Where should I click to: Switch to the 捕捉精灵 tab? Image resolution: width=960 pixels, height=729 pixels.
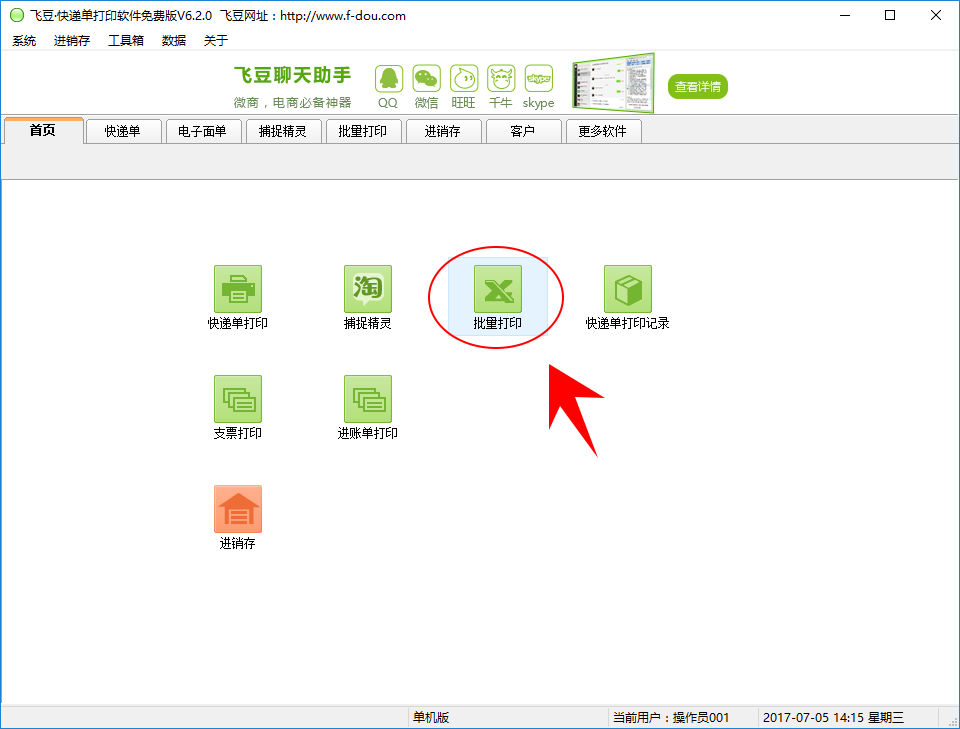point(283,131)
